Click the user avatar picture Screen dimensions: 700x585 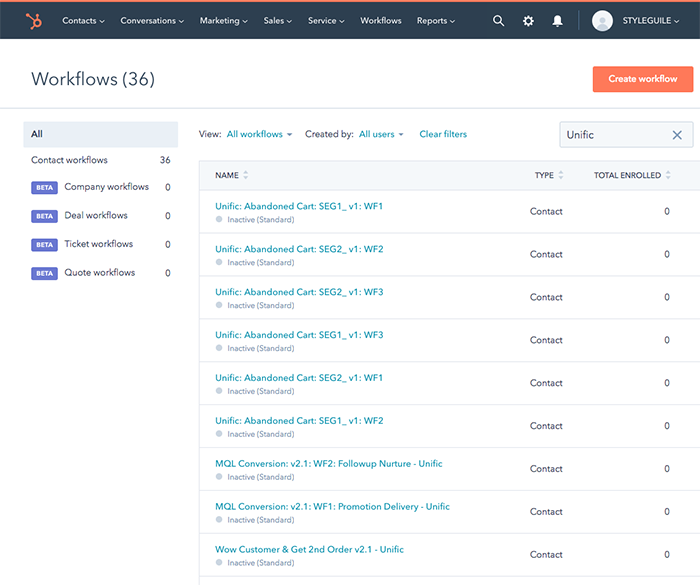tap(602, 21)
